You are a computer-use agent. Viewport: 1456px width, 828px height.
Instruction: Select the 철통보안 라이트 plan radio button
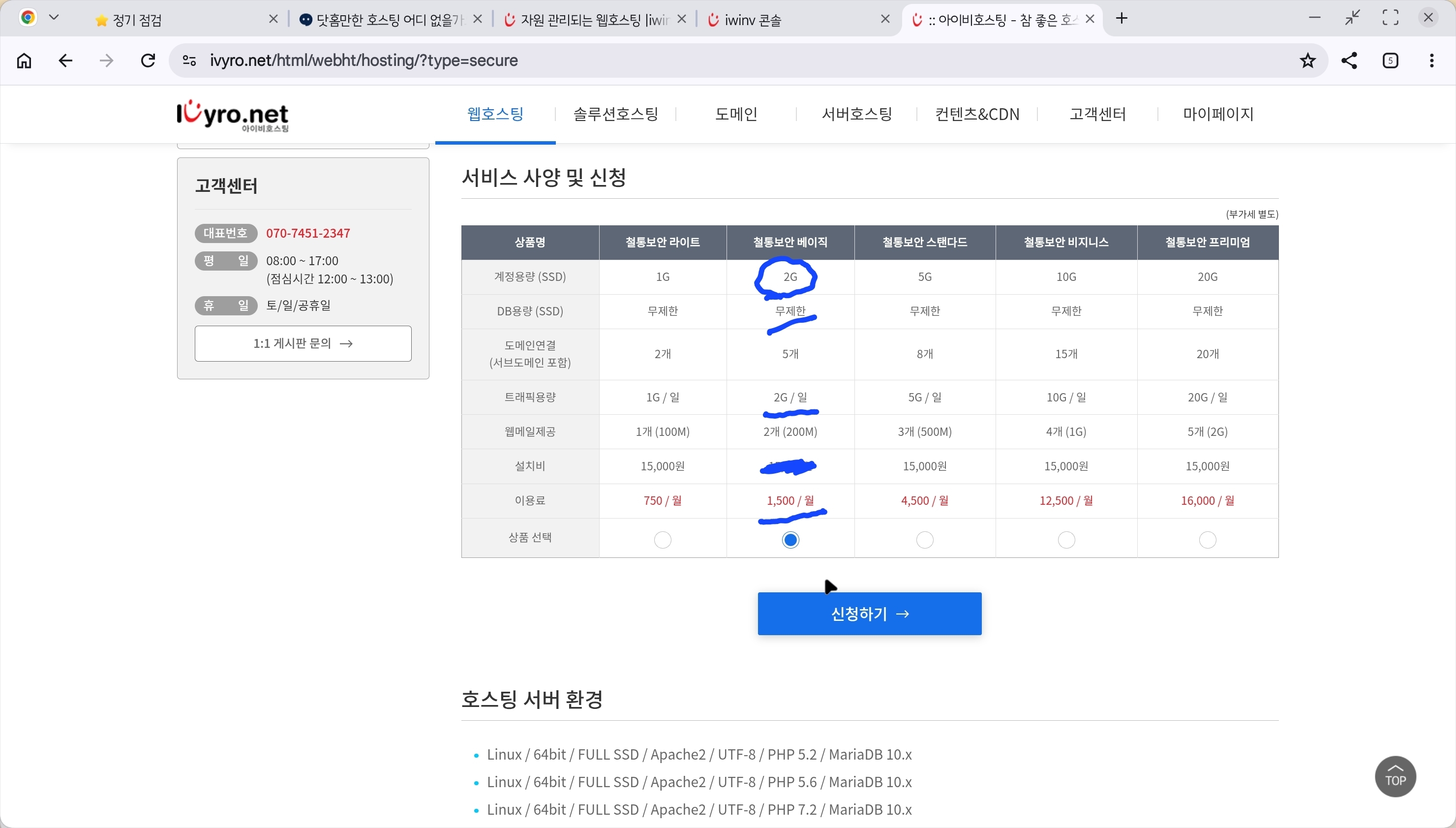663,539
